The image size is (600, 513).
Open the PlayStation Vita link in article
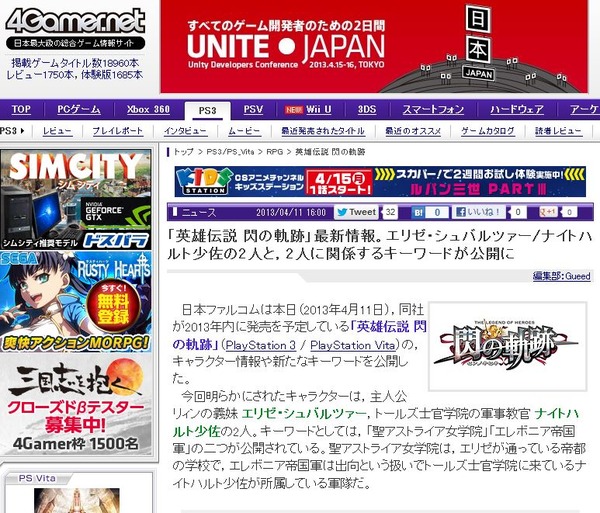pyautogui.click(x=352, y=345)
